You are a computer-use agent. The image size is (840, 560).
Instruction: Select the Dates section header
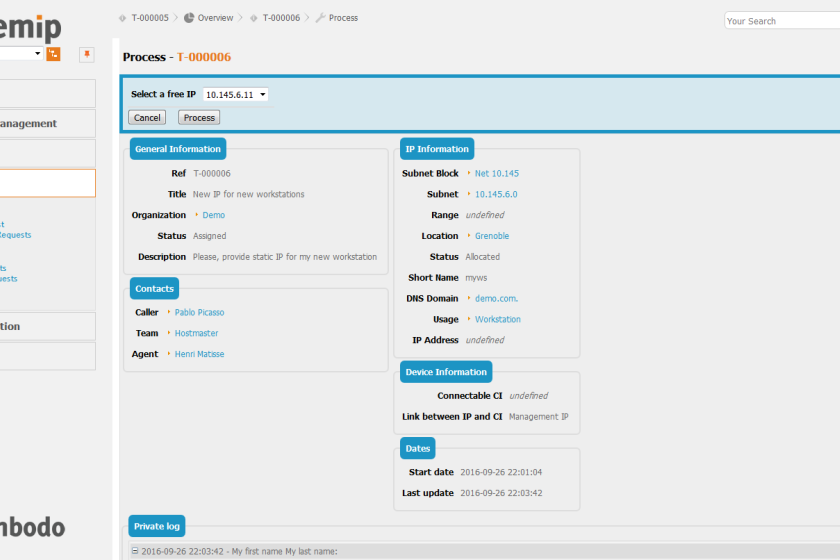tap(418, 449)
